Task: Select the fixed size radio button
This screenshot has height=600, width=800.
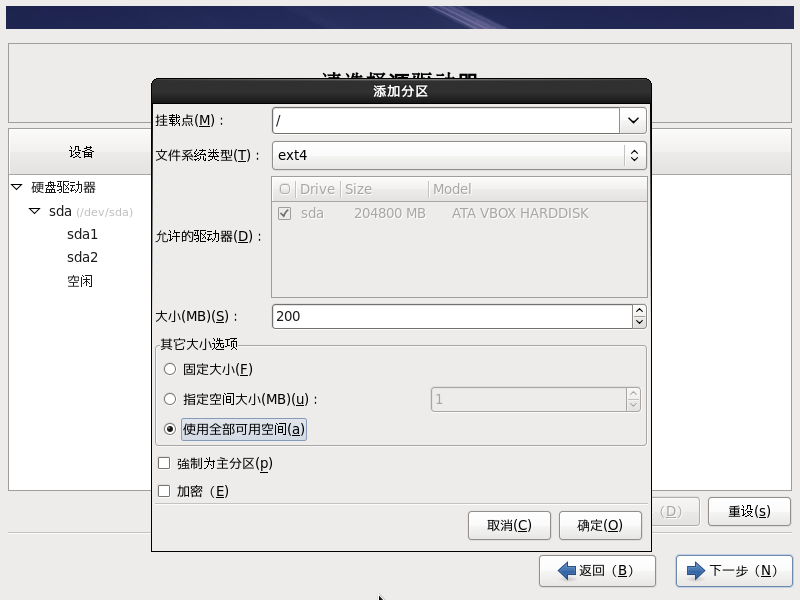Action: (x=170, y=369)
